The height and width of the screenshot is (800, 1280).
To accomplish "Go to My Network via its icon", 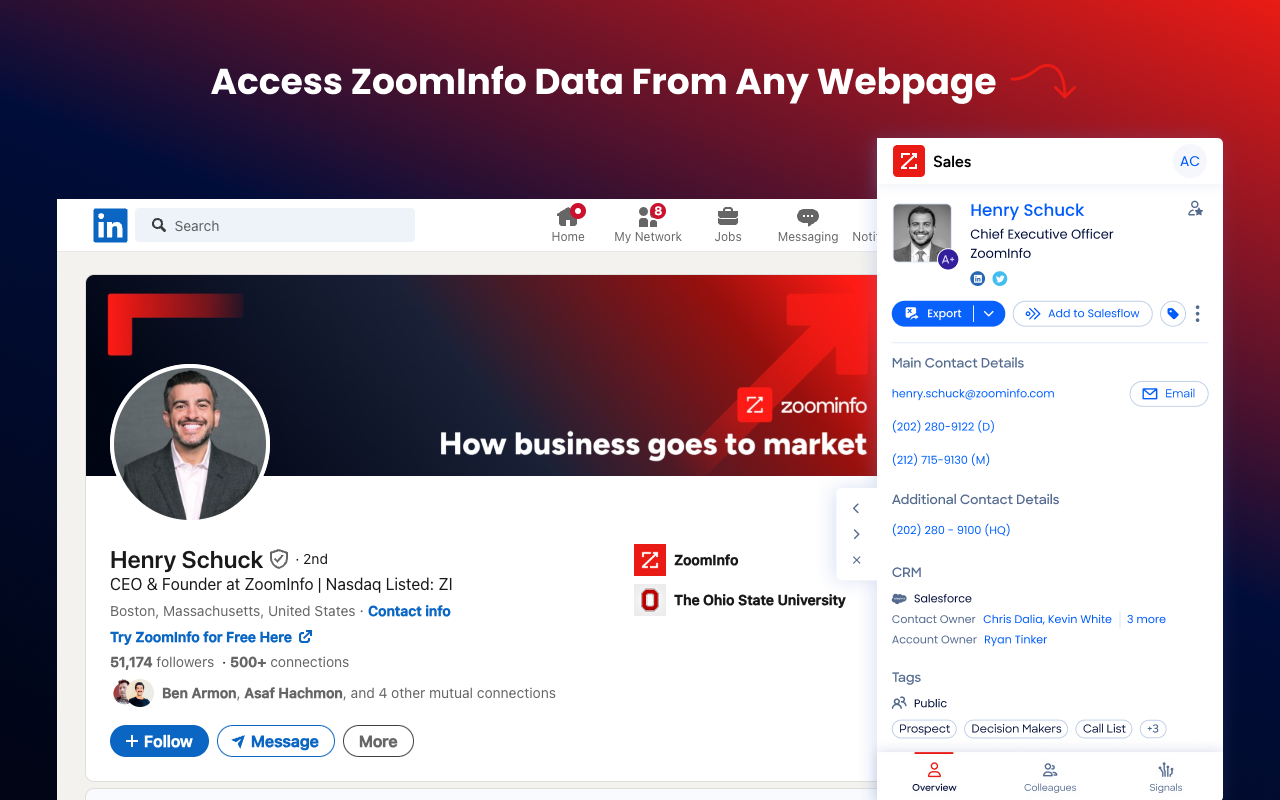I will click(648, 218).
